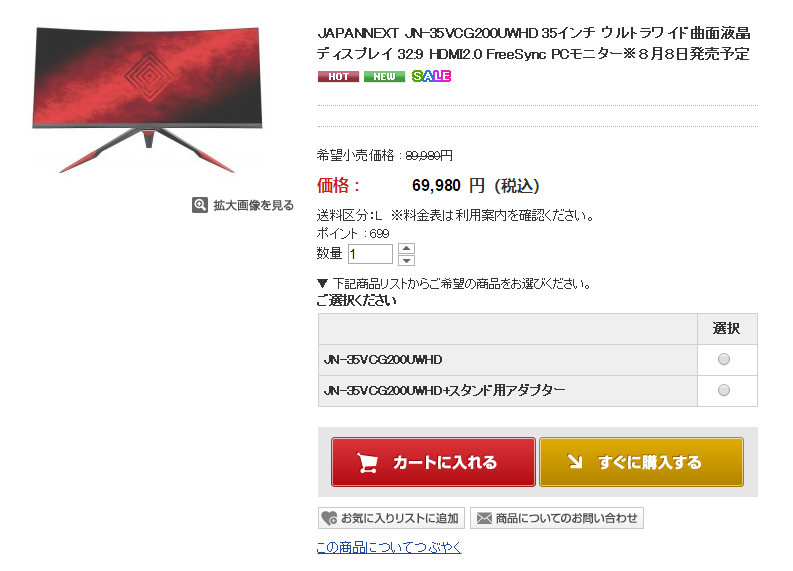Image resolution: width=793 pixels, height=571 pixels.
Task: Click the envelope icon for product inquiry
Action: (484, 518)
